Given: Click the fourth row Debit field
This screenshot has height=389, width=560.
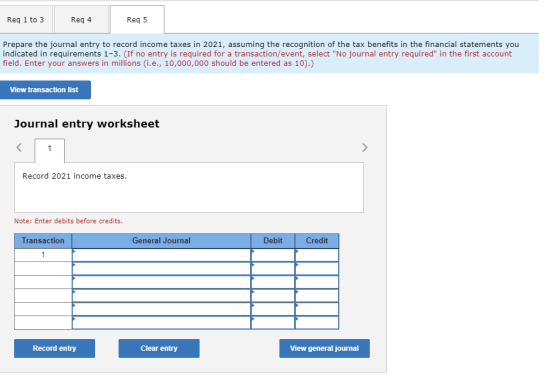Looking at the screenshot, I should click(273, 296).
